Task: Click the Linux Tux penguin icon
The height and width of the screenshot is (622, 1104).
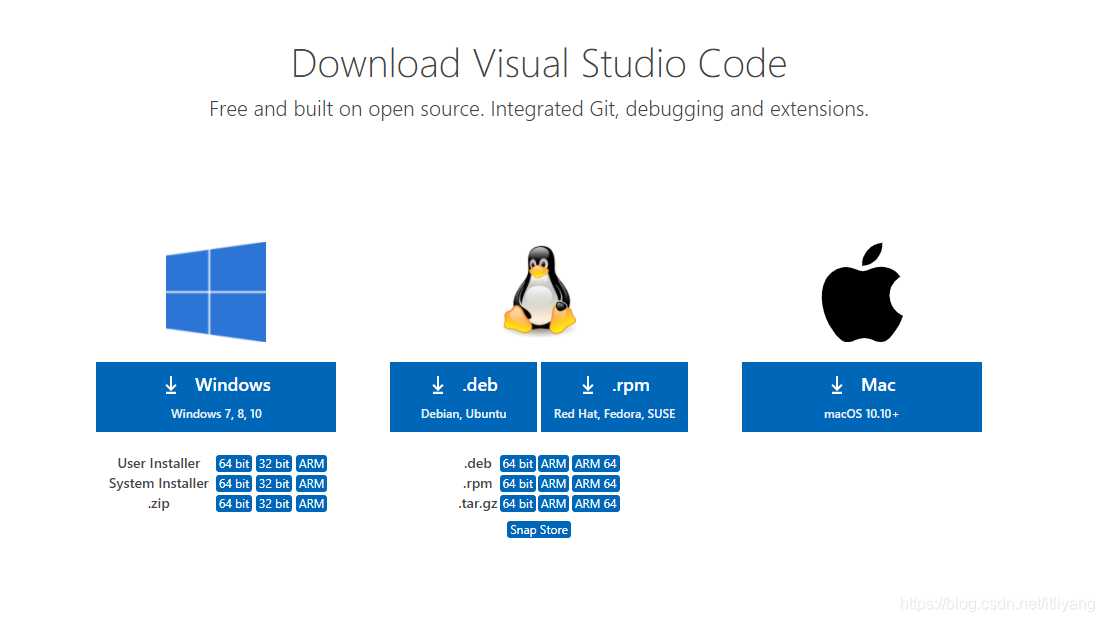Action: [x=540, y=290]
